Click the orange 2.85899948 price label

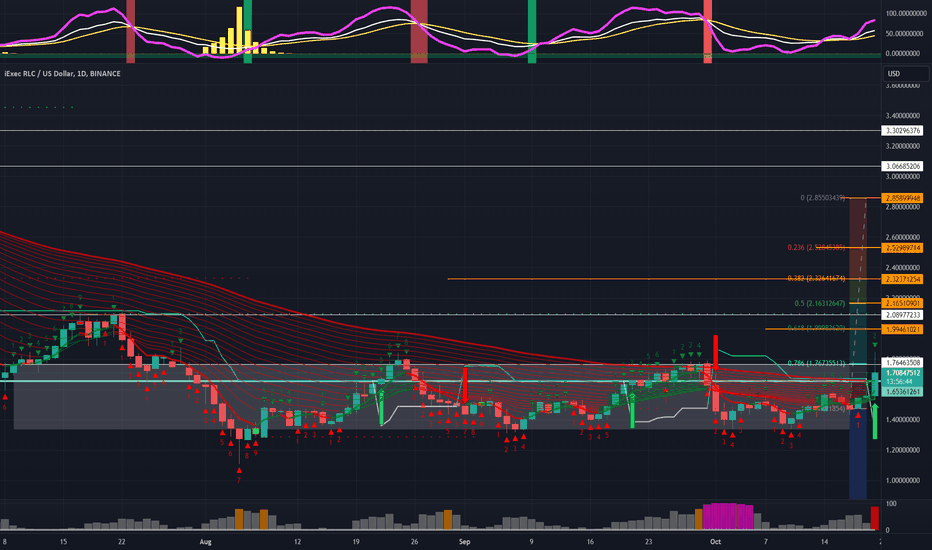click(902, 198)
